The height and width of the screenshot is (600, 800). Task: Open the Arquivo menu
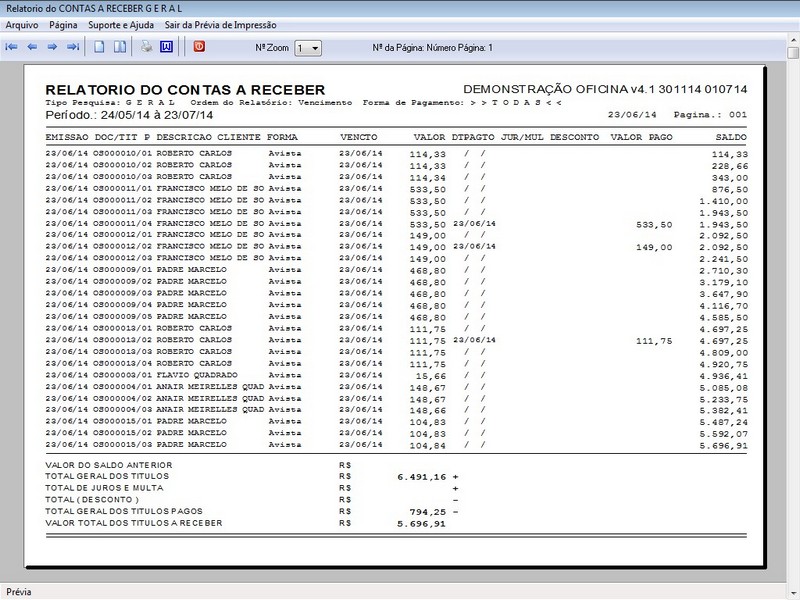click(23, 24)
